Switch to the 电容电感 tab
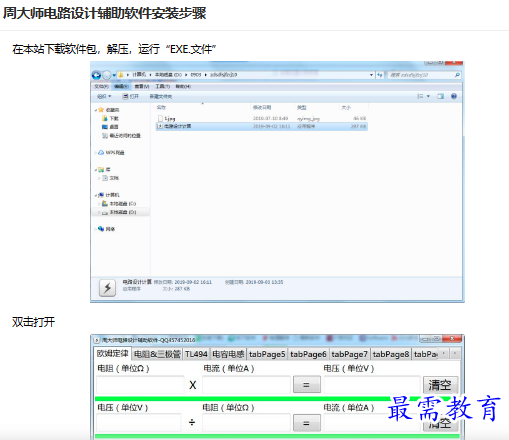The height and width of the screenshot is (440, 509). coord(228,354)
